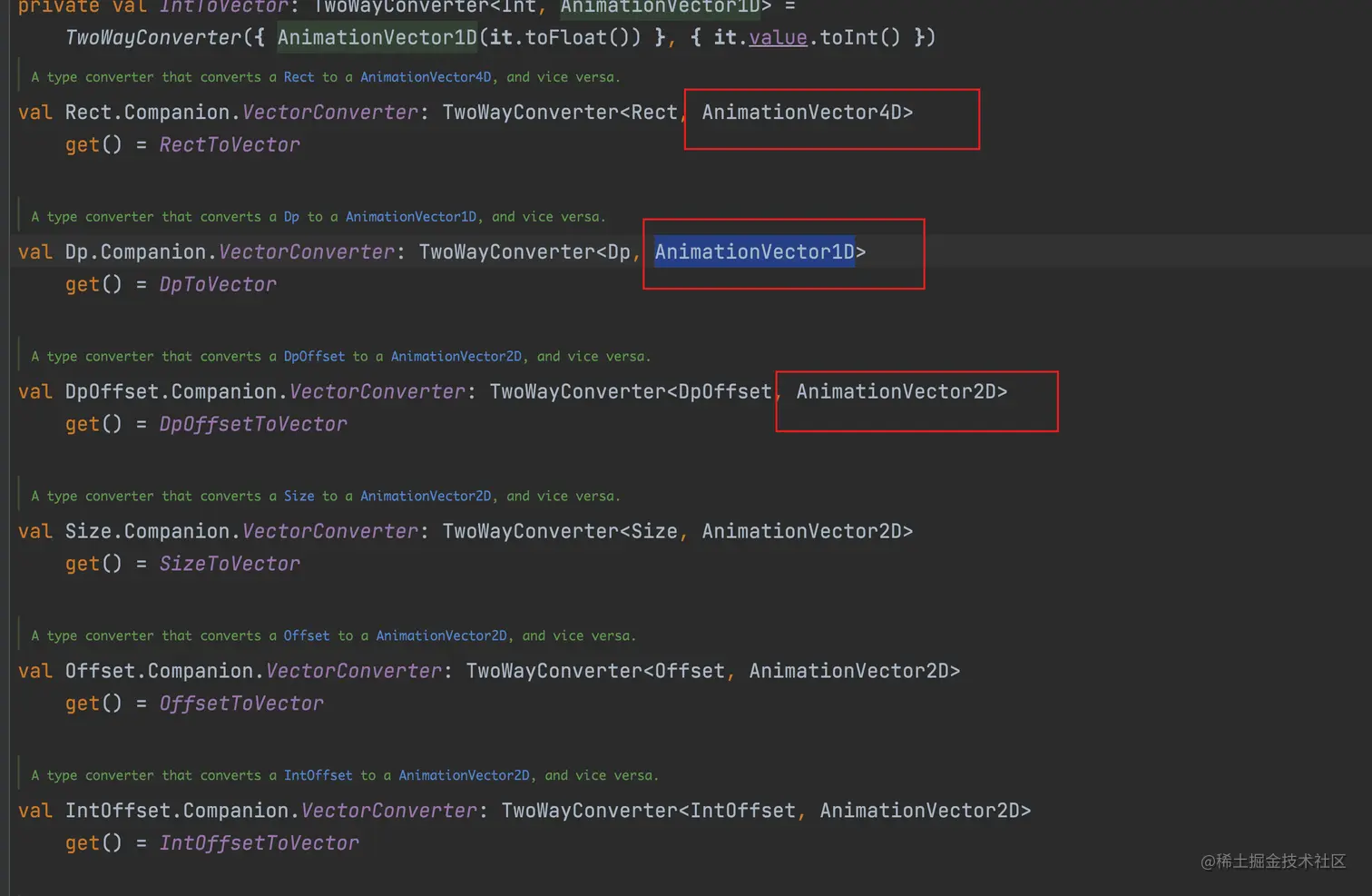Click the get() accessor above the SizeToVector line's doc
Viewport: 1372px width, 896px height.
[x=93, y=425]
